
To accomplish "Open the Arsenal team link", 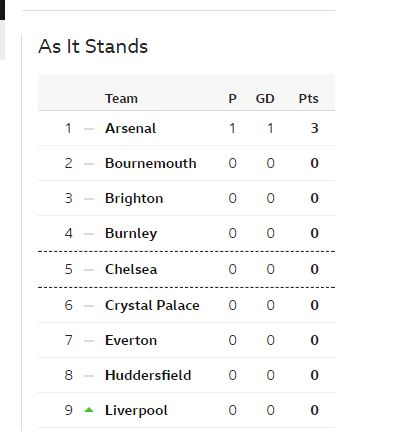I will tap(130, 128).
